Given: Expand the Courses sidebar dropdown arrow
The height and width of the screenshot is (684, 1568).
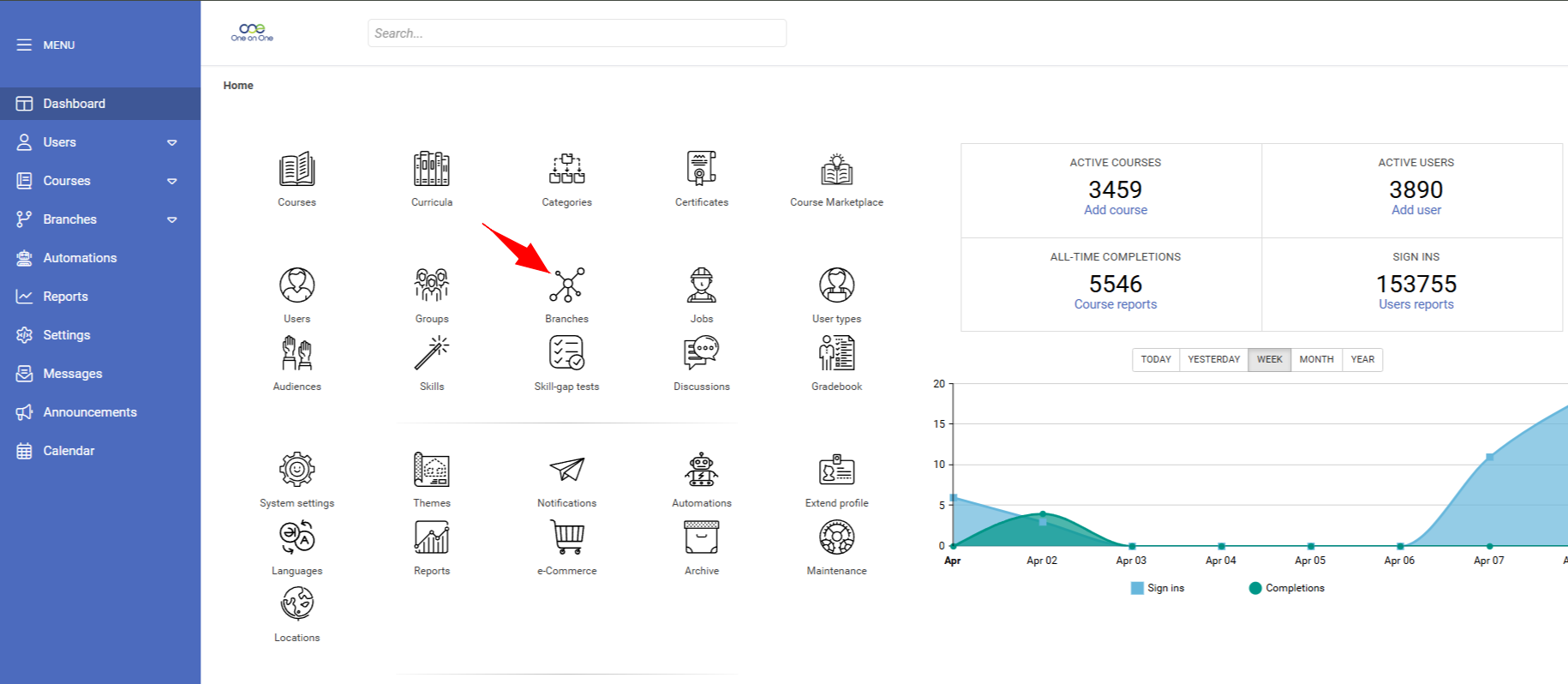Looking at the screenshot, I should click(171, 181).
